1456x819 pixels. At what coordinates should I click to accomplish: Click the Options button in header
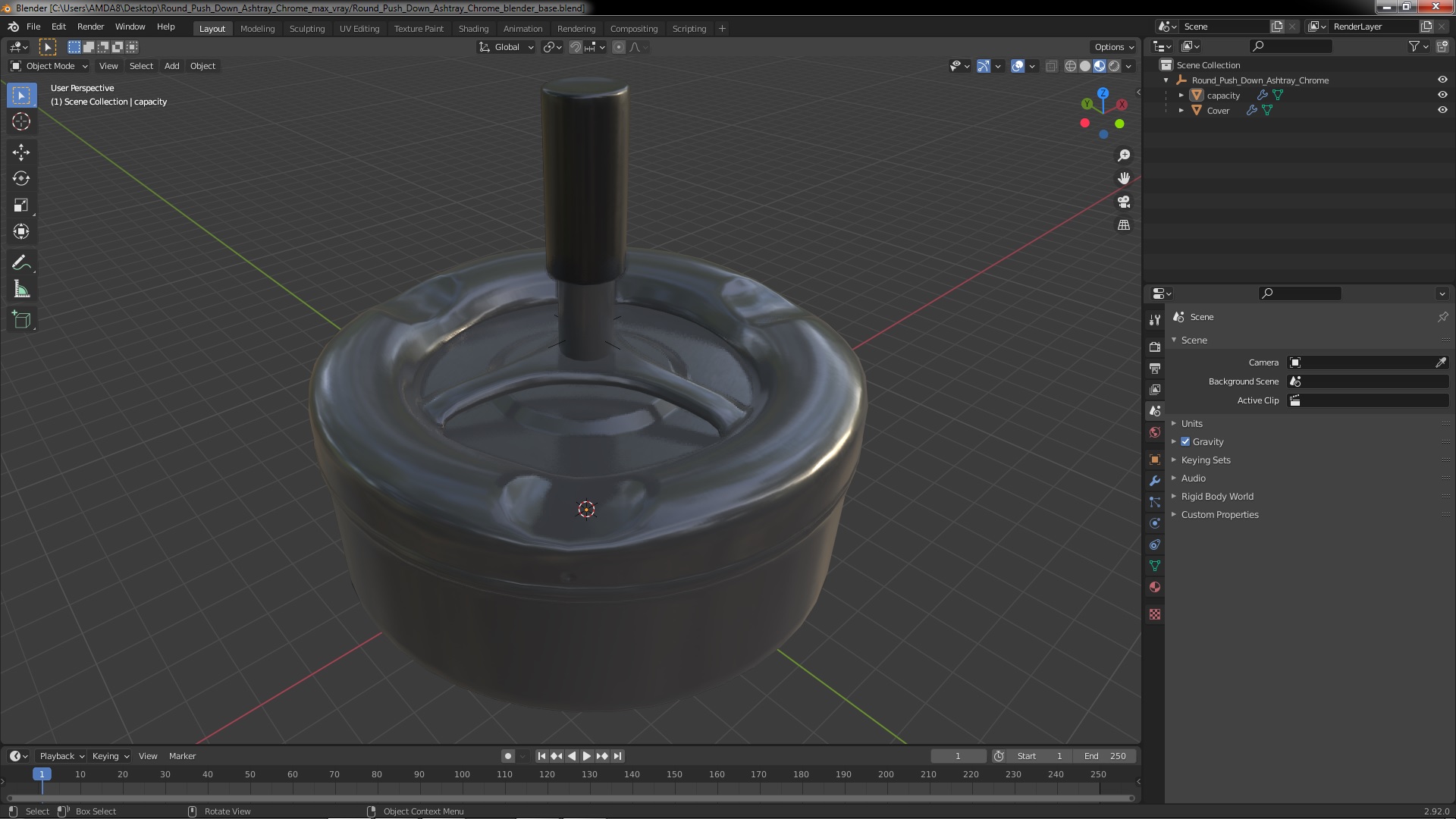[1113, 47]
